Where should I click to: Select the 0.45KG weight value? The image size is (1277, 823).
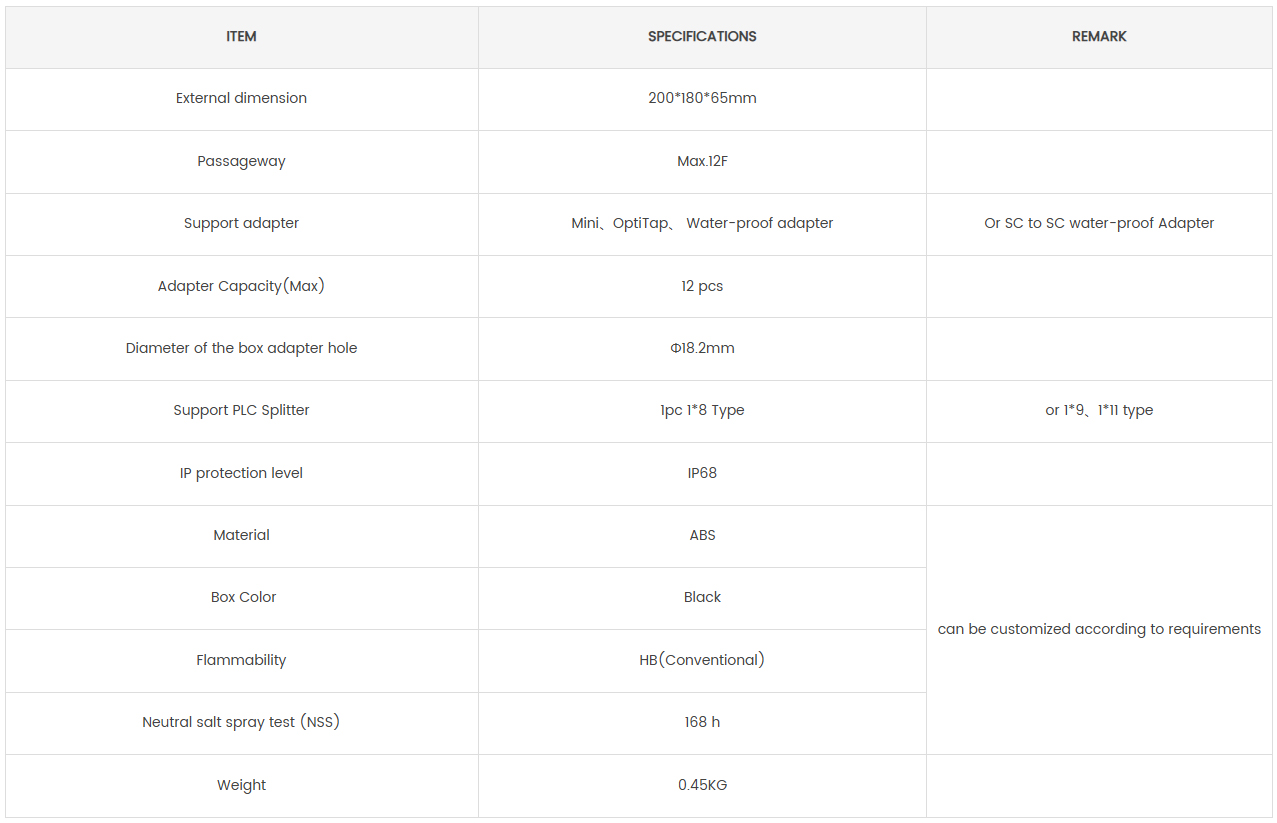pos(702,785)
